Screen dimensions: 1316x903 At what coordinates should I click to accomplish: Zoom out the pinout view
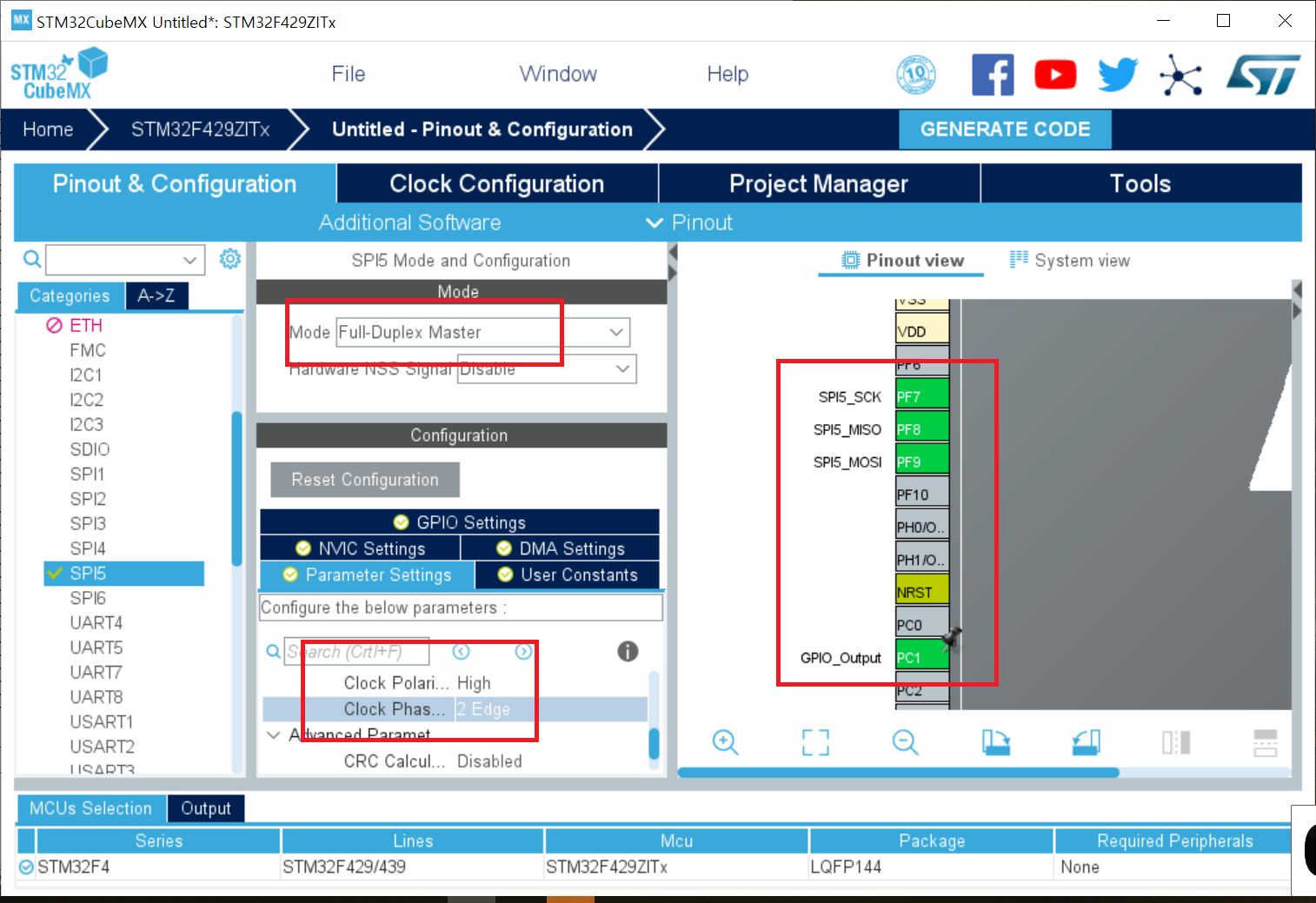pyautogui.click(x=905, y=742)
